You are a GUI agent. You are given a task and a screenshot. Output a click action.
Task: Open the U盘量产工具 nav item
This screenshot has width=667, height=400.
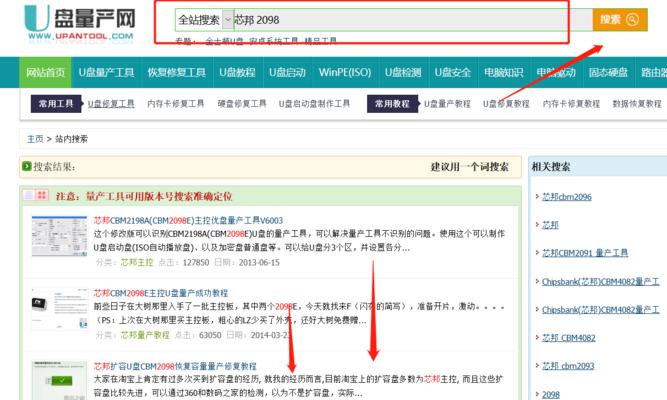pyautogui.click(x=106, y=72)
